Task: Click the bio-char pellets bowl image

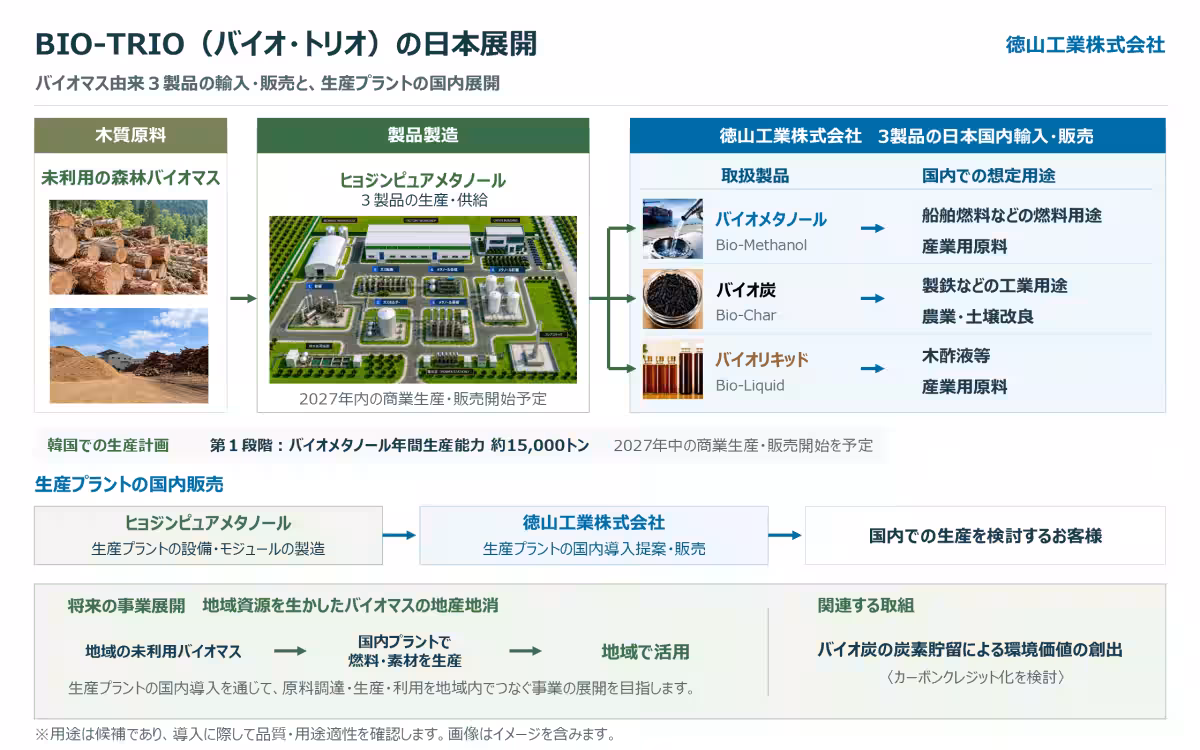Action: (x=672, y=299)
